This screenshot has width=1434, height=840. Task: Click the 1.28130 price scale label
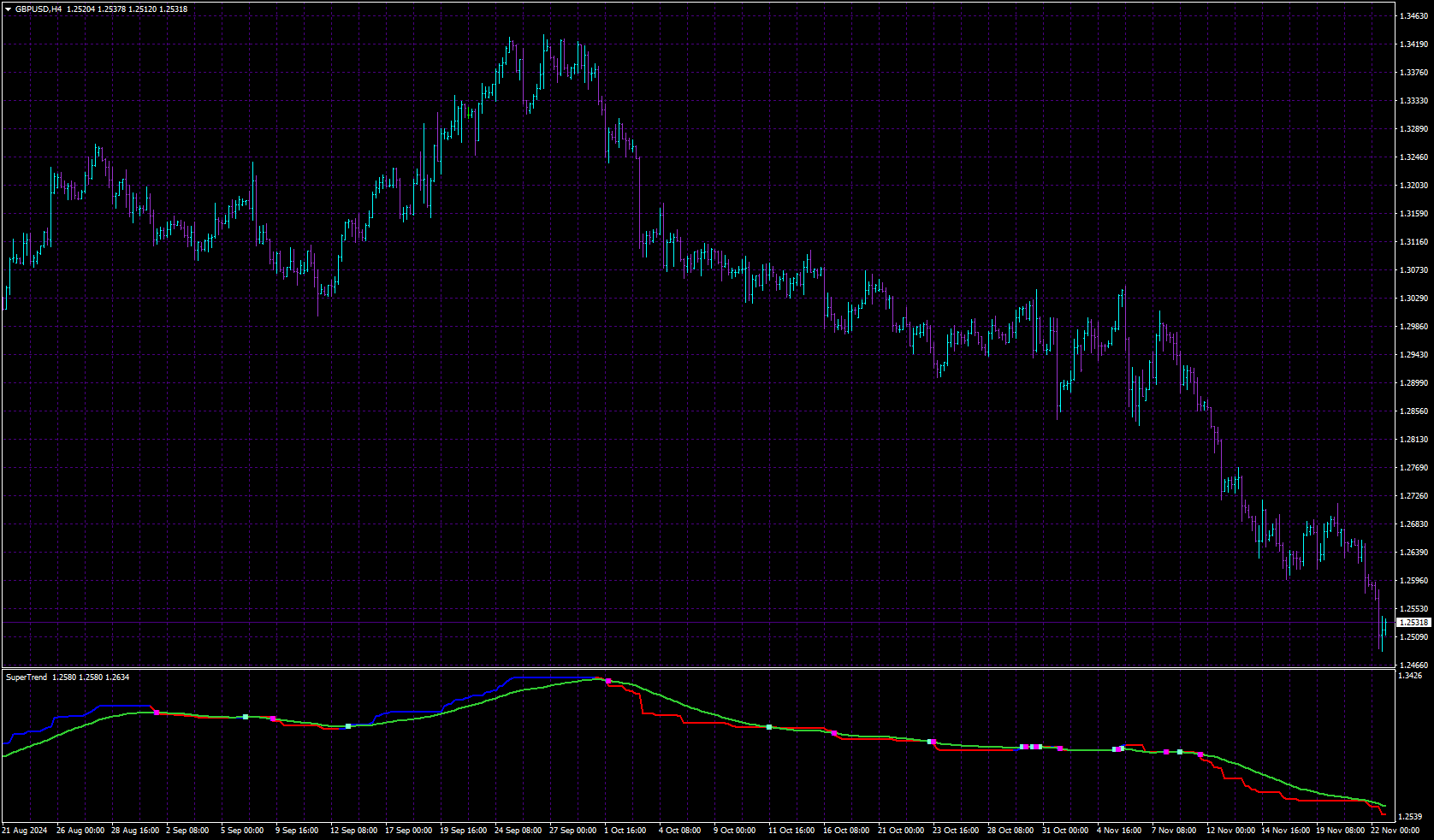pos(1413,440)
